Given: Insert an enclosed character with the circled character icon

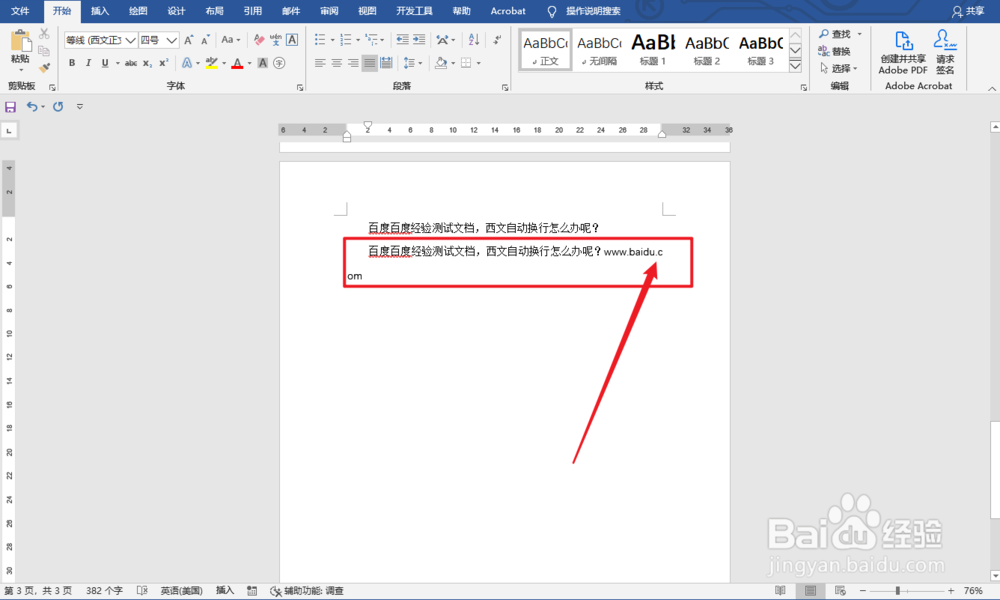Looking at the screenshot, I should point(279,63).
